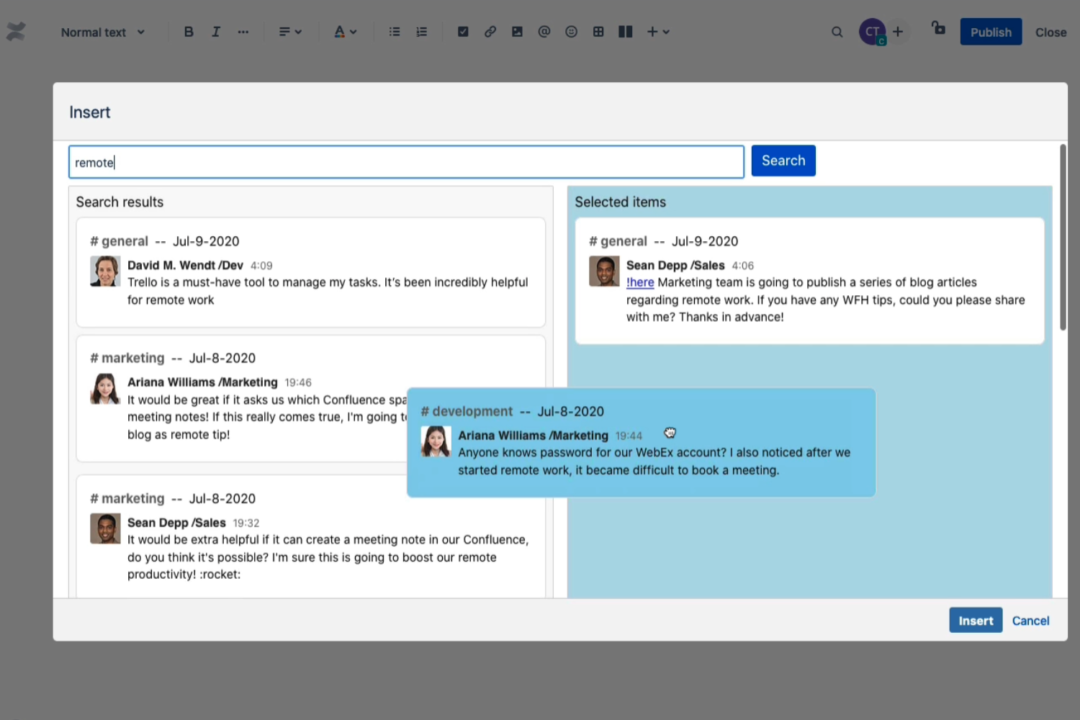This screenshot has width=1080, height=720.
Task: Open page restrictions via the lock icon
Action: point(937,31)
